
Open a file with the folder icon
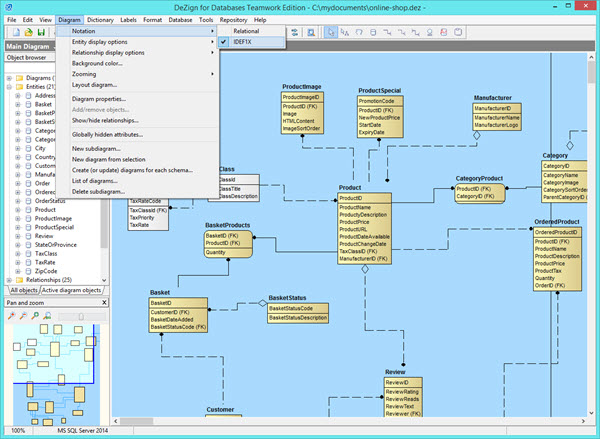click(28, 33)
